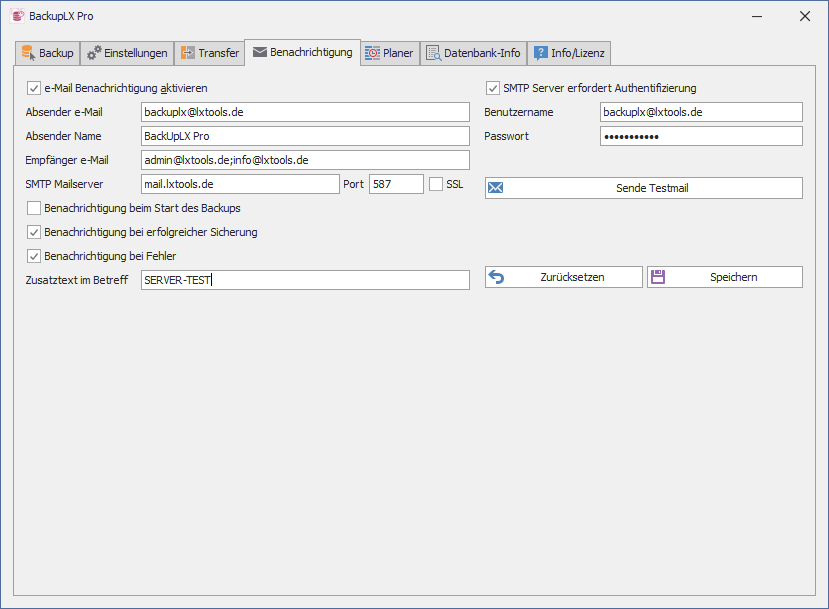
Task: Switch to the Einstellungen tab
Action: tap(126, 53)
